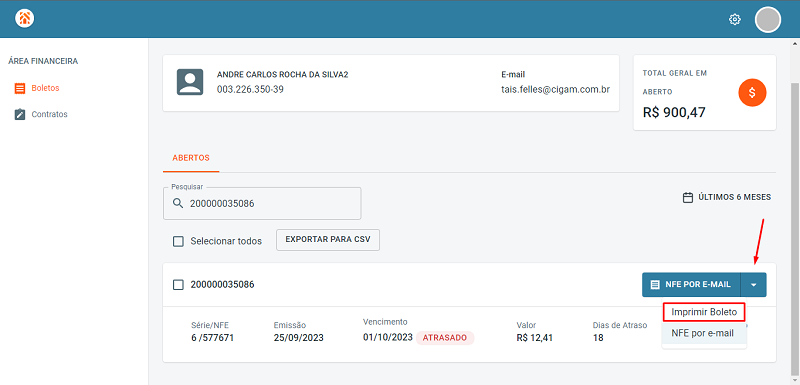Expand the arrow beside NFE por e-mail button

[x=754, y=285]
